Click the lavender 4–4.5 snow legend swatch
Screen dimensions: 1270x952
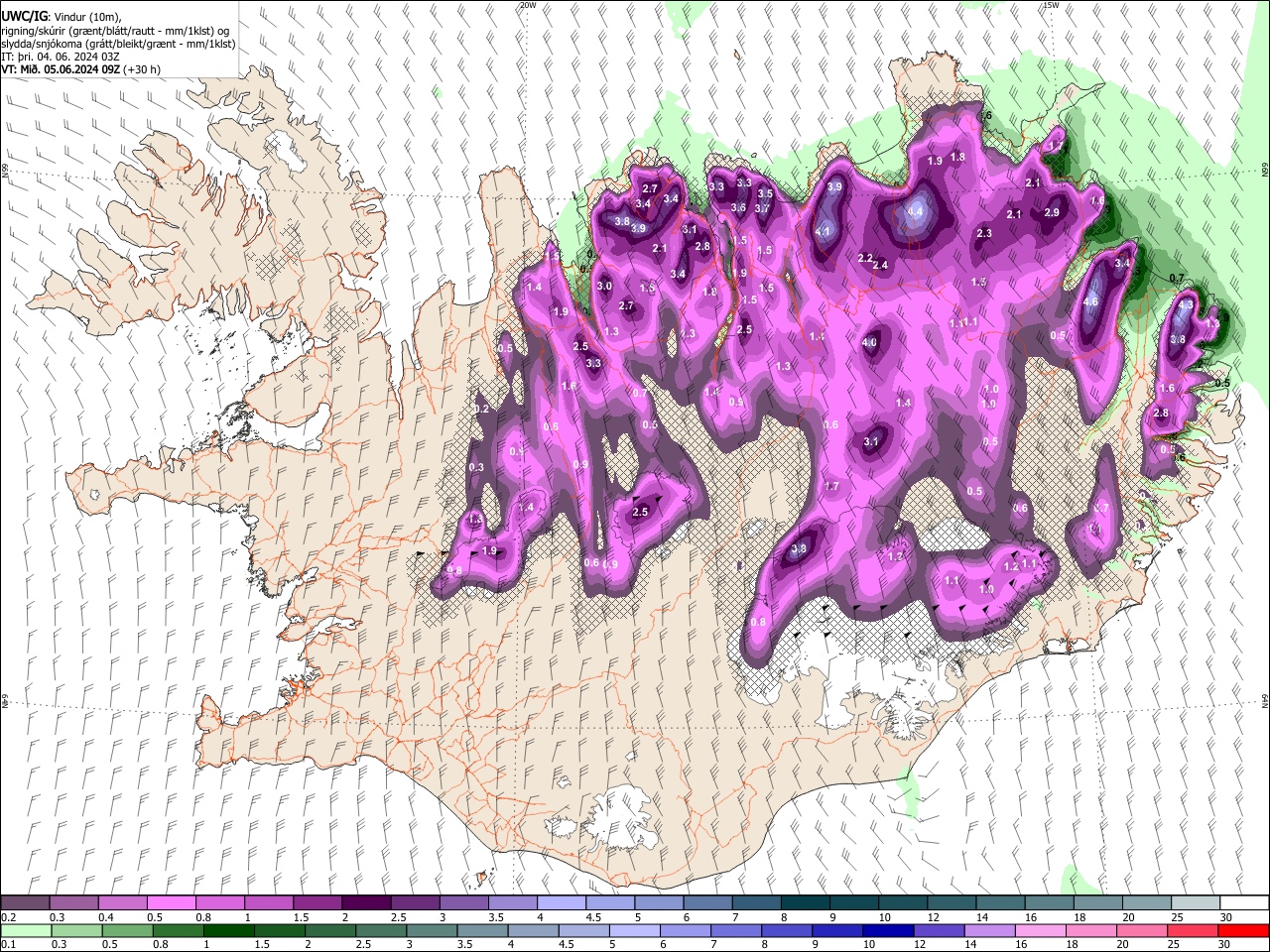562,902
